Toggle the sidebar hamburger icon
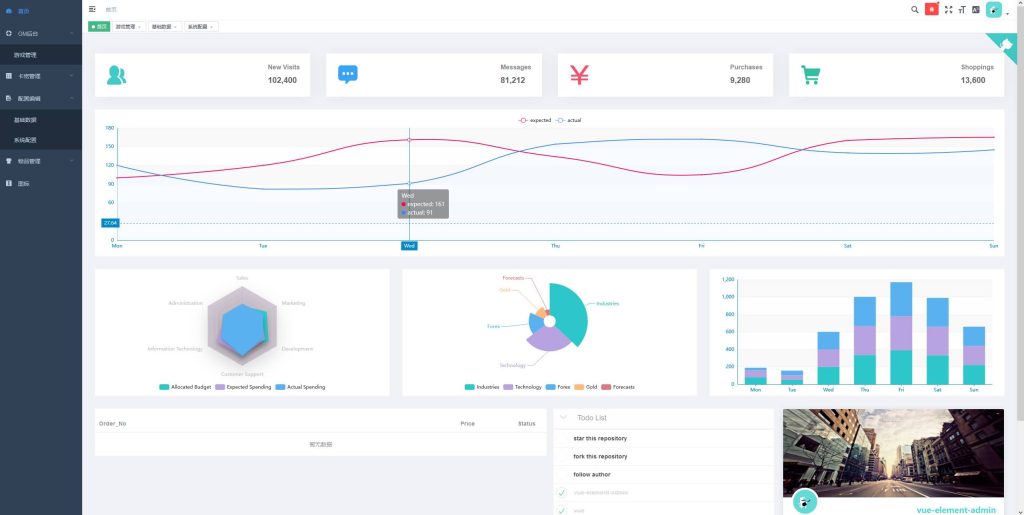Viewport: 1024px width, 515px height. tap(93, 9)
